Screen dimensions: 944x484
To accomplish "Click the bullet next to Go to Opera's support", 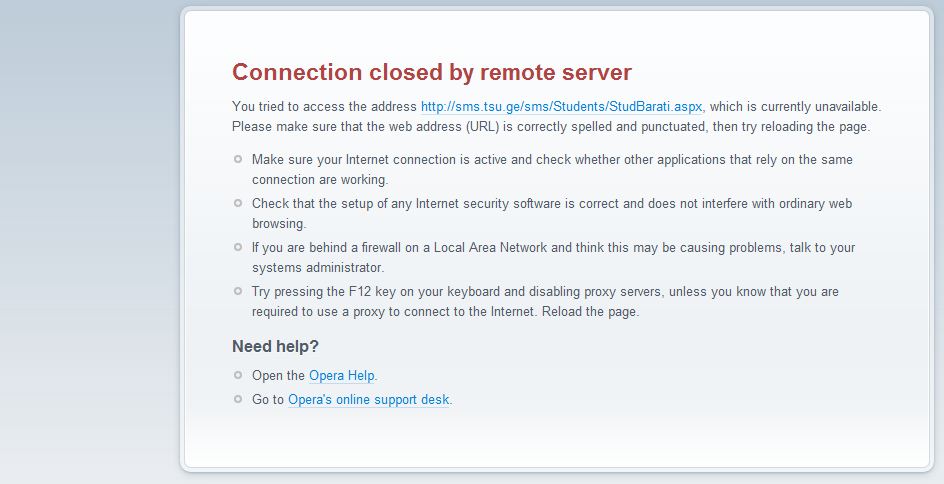I will 238,399.
